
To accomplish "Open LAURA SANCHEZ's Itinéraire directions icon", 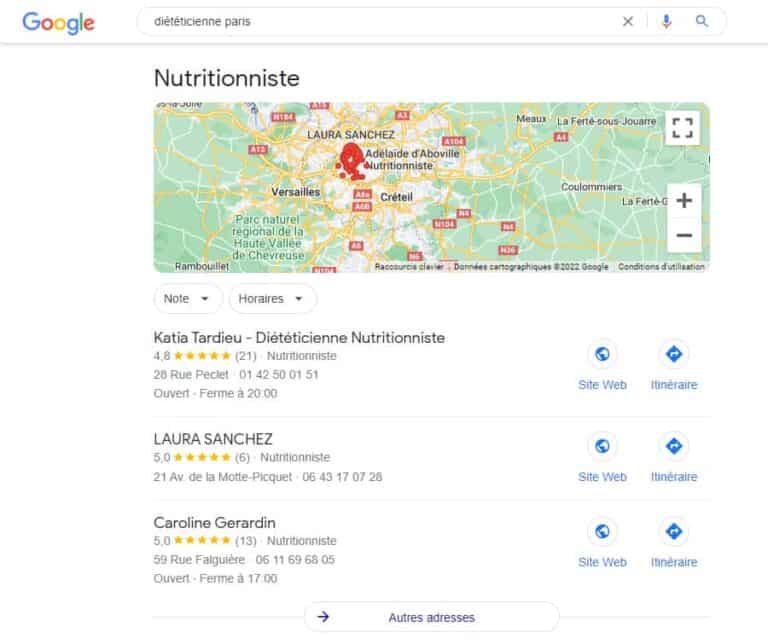I will coord(674,446).
